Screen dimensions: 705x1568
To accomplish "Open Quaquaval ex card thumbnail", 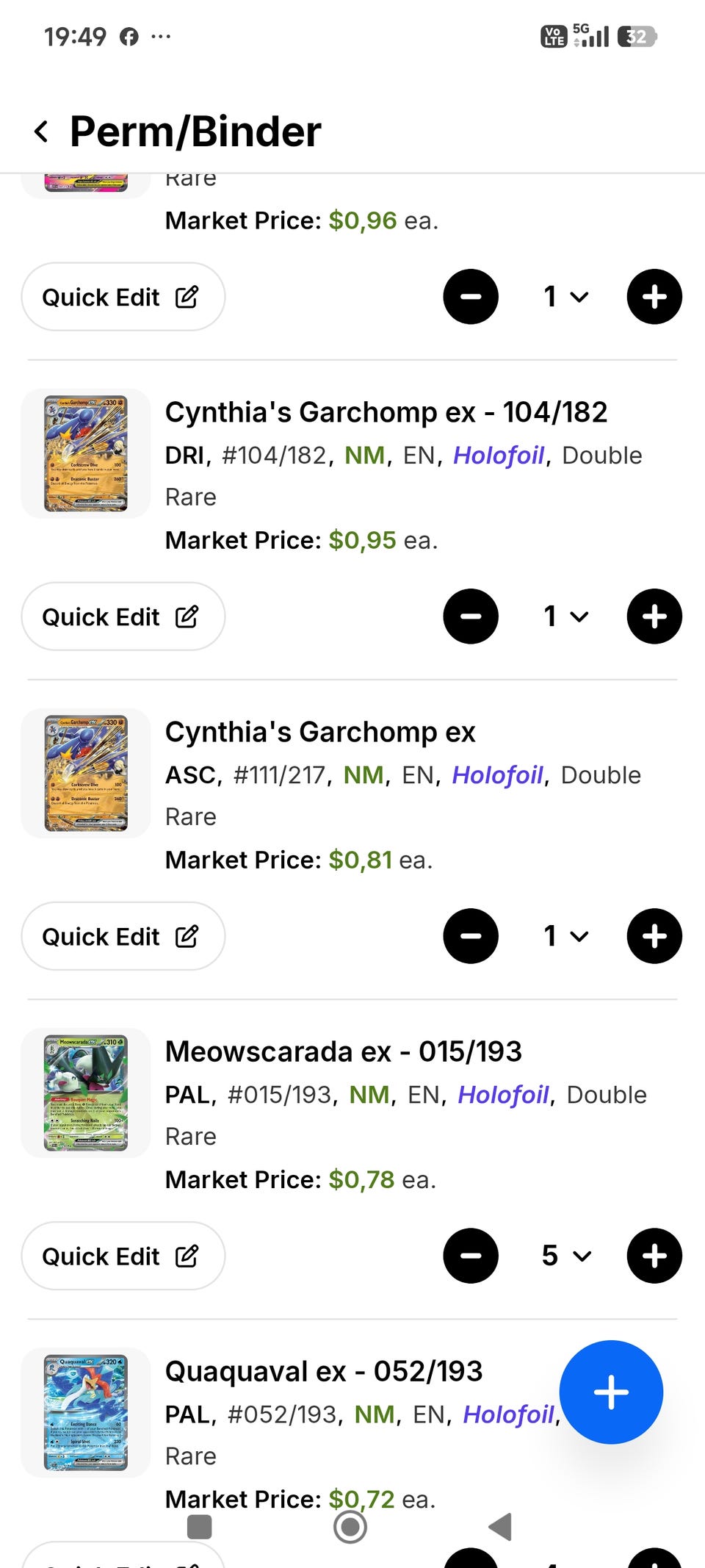I will tap(86, 1412).
